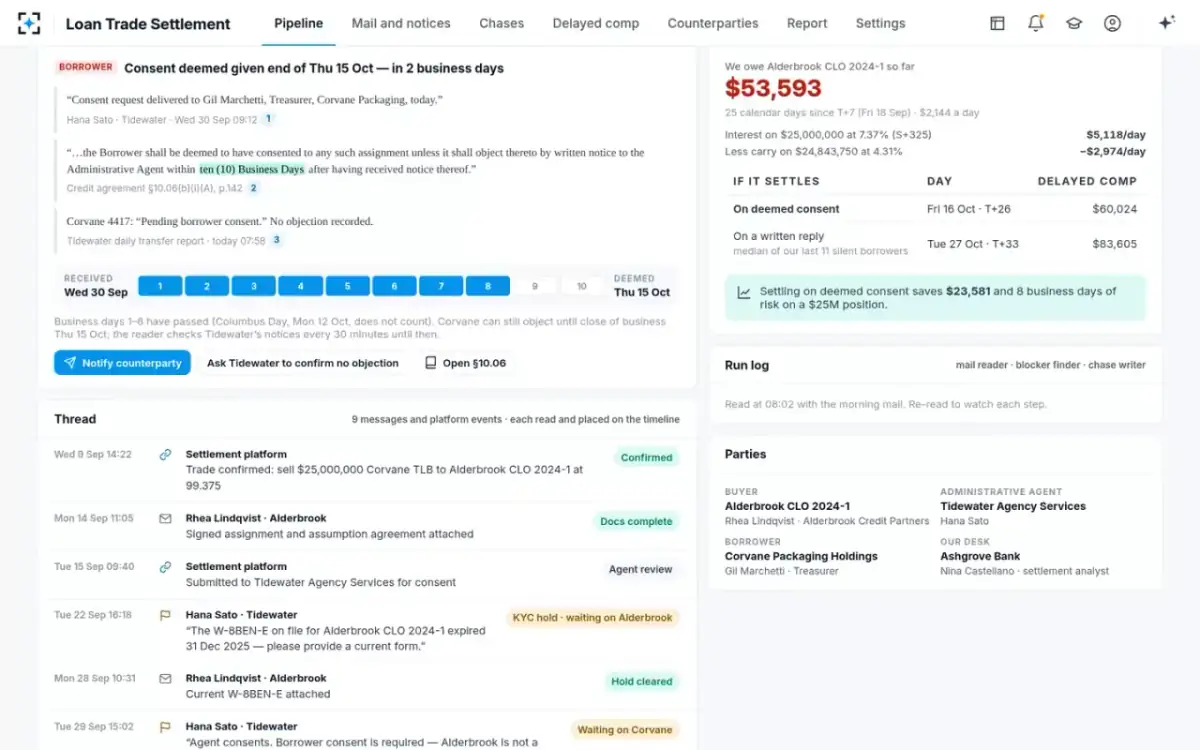The height and width of the screenshot is (750, 1200).
Task: Switch to the Pipeline tab
Action: 298,23
